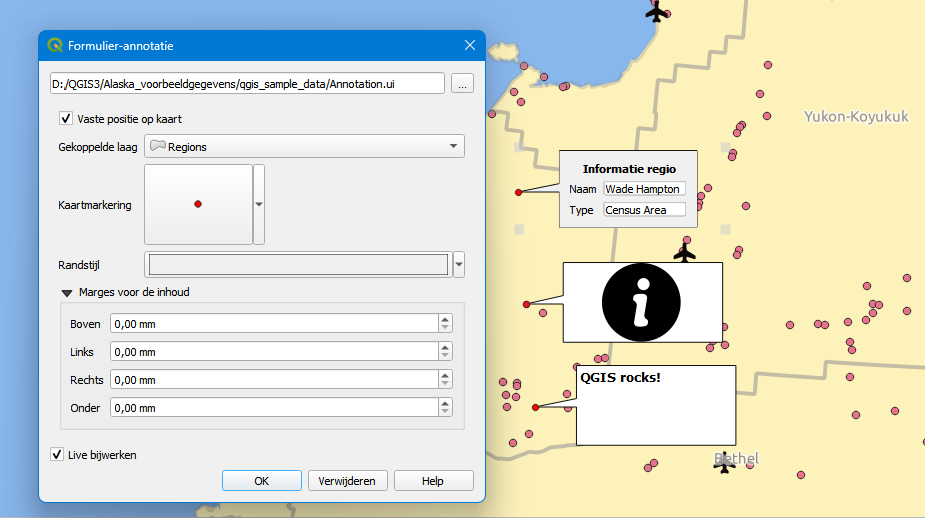The image size is (925, 518).
Task: Click red marker of QGIS rocks annotation
Action: 536,408
